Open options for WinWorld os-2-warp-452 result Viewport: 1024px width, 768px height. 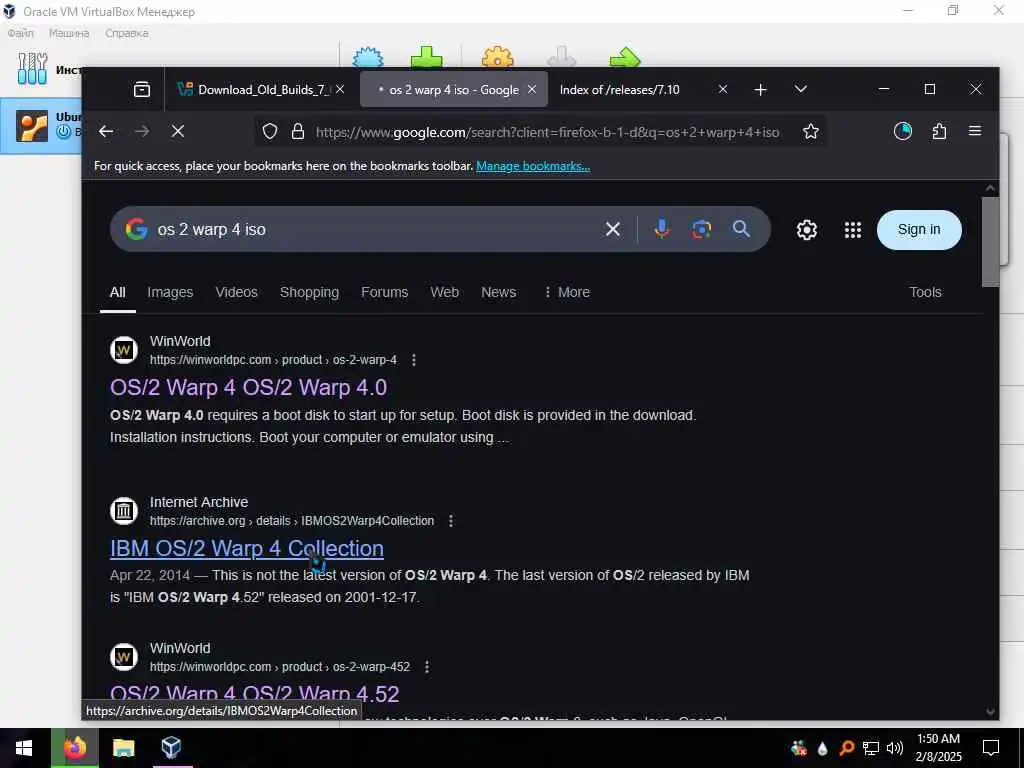pyautogui.click(x=426, y=667)
